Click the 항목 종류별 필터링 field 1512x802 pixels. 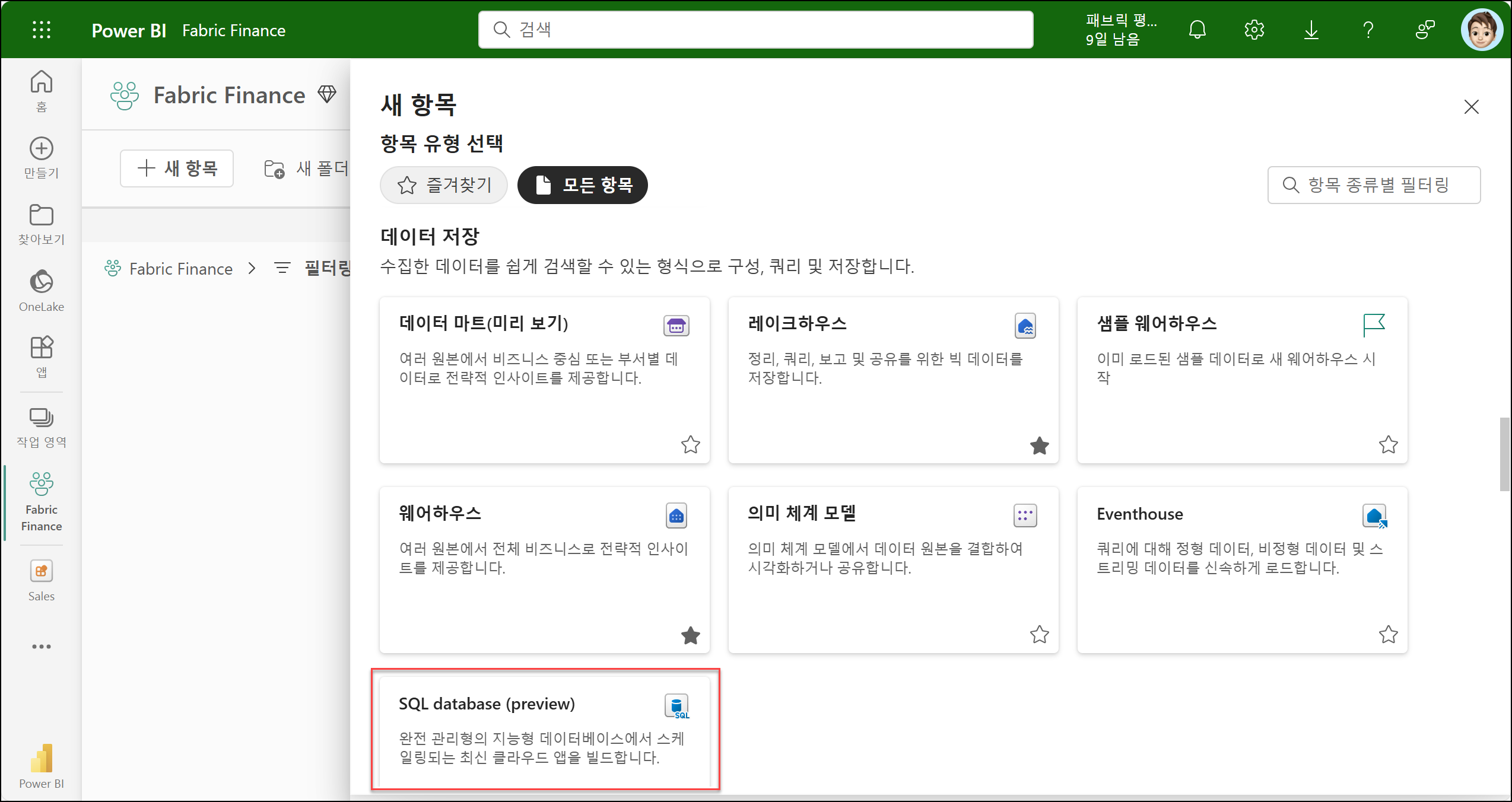[1374, 185]
